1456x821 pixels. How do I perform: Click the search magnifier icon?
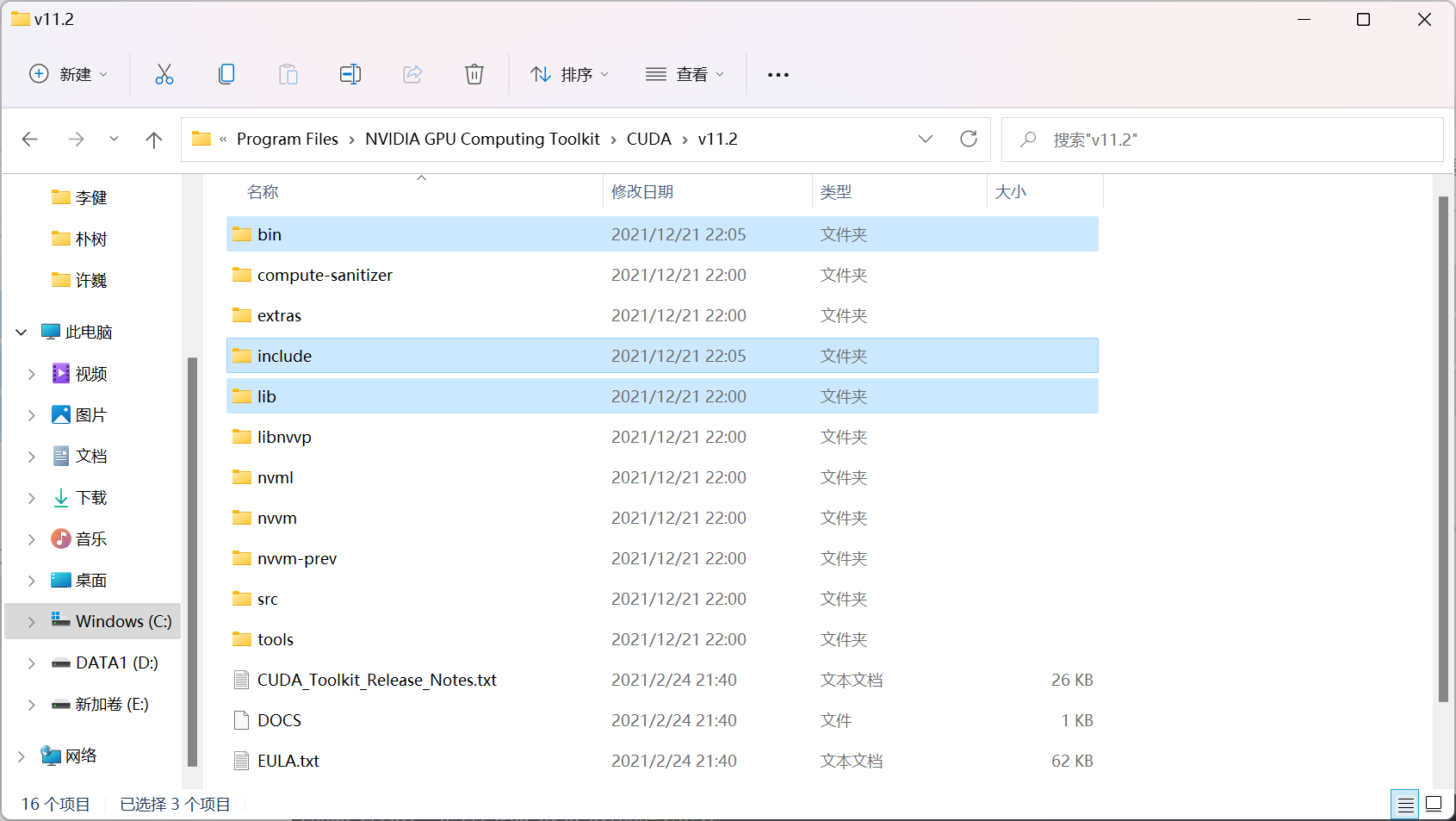(1028, 139)
